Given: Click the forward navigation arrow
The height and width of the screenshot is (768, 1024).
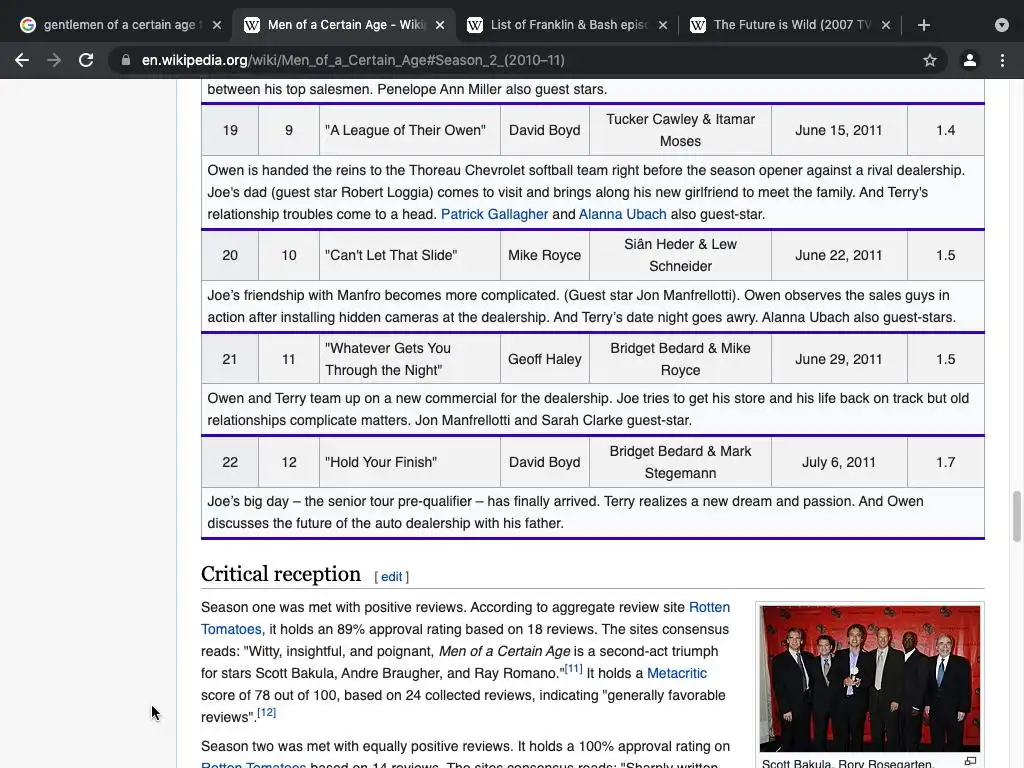Looking at the screenshot, I should [54, 60].
